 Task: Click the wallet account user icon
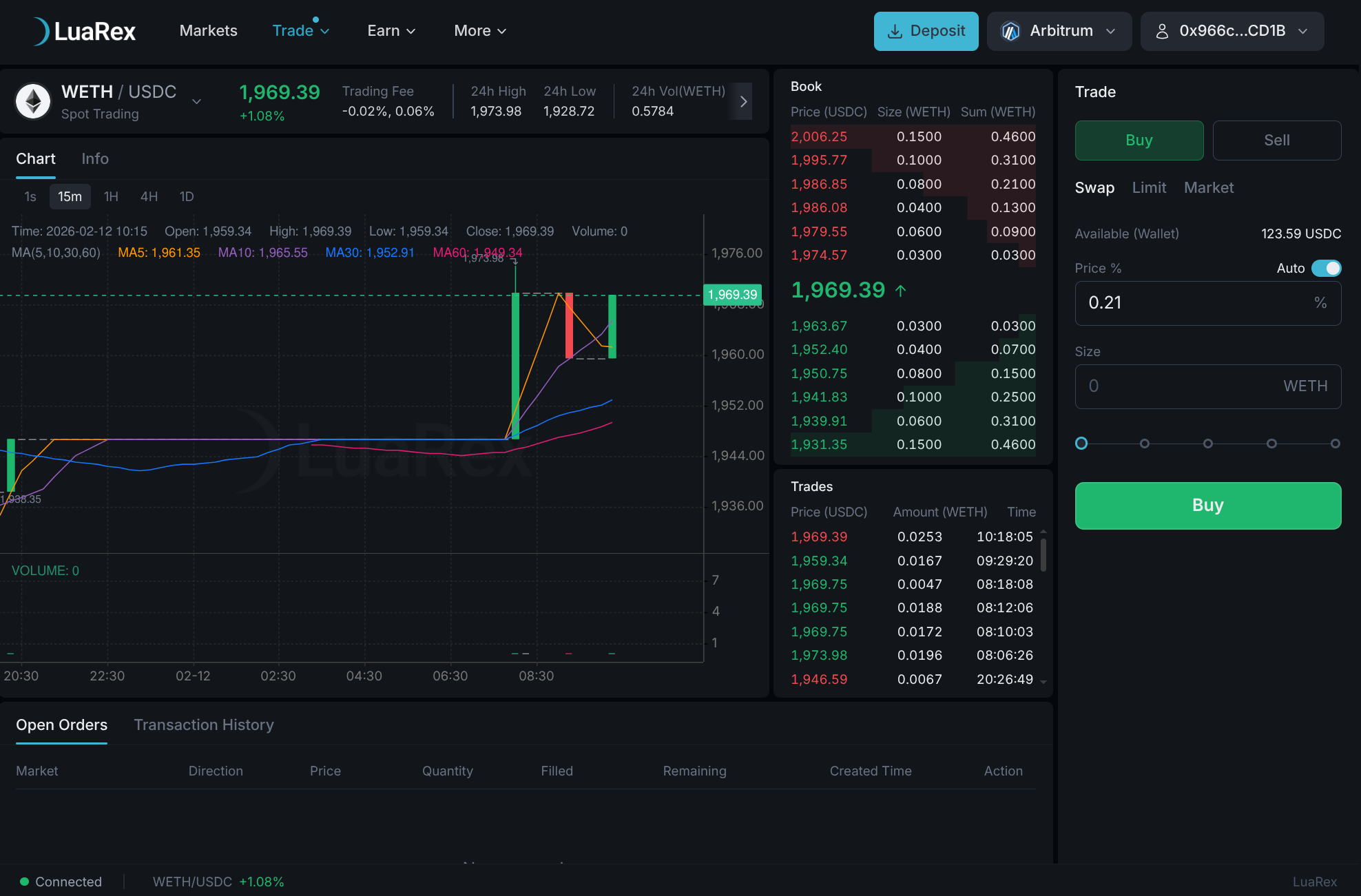click(x=1162, y=31)
